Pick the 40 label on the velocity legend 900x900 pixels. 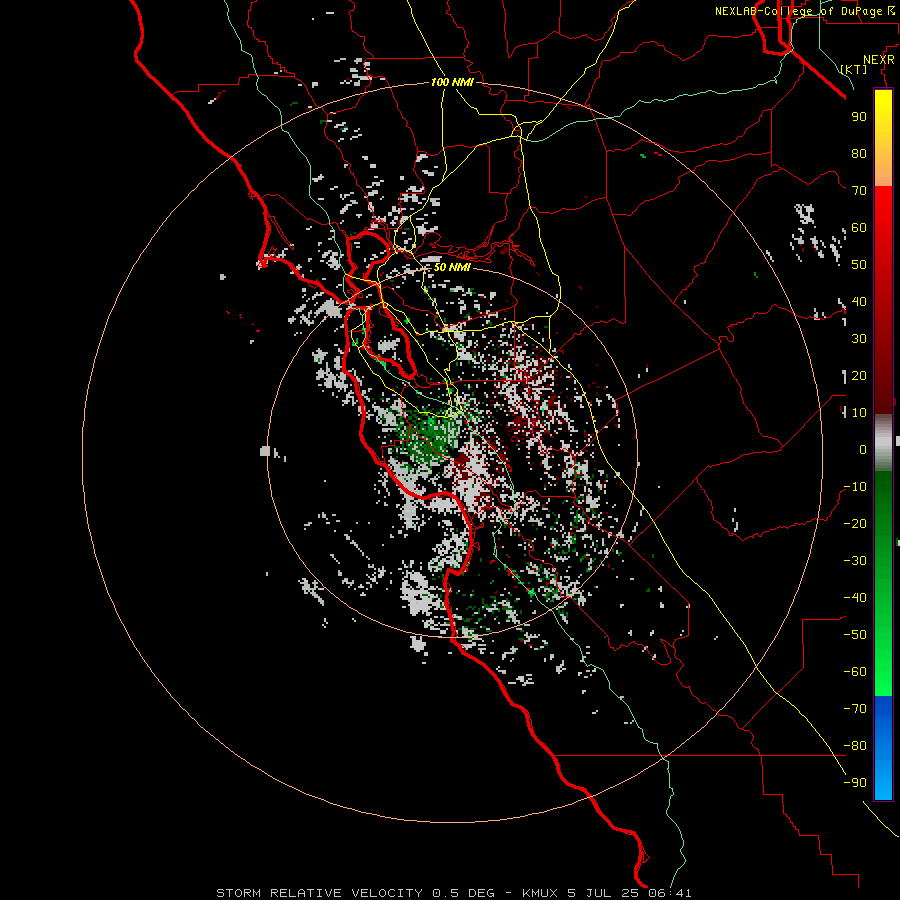pyautogui.click(x=859, y=301)
